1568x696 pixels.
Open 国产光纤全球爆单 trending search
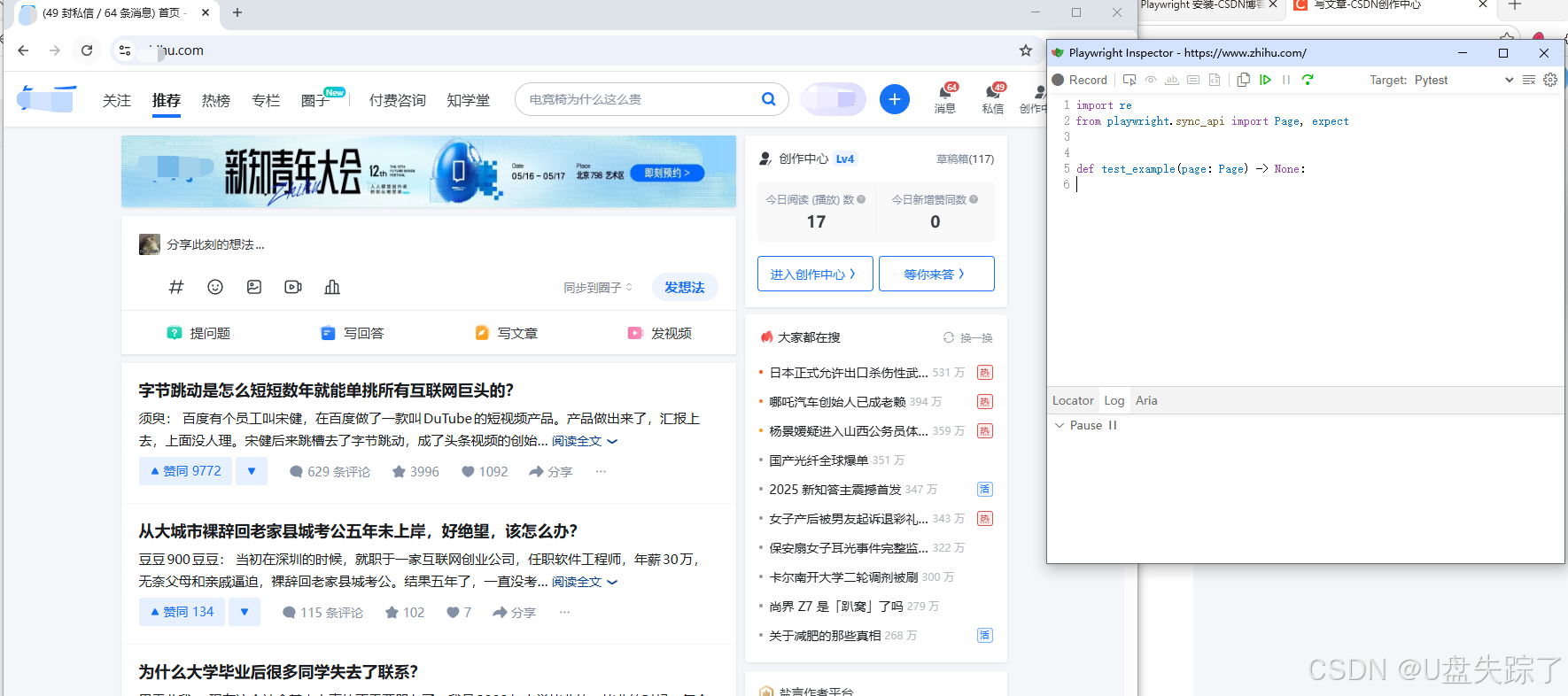coord(819,460)
